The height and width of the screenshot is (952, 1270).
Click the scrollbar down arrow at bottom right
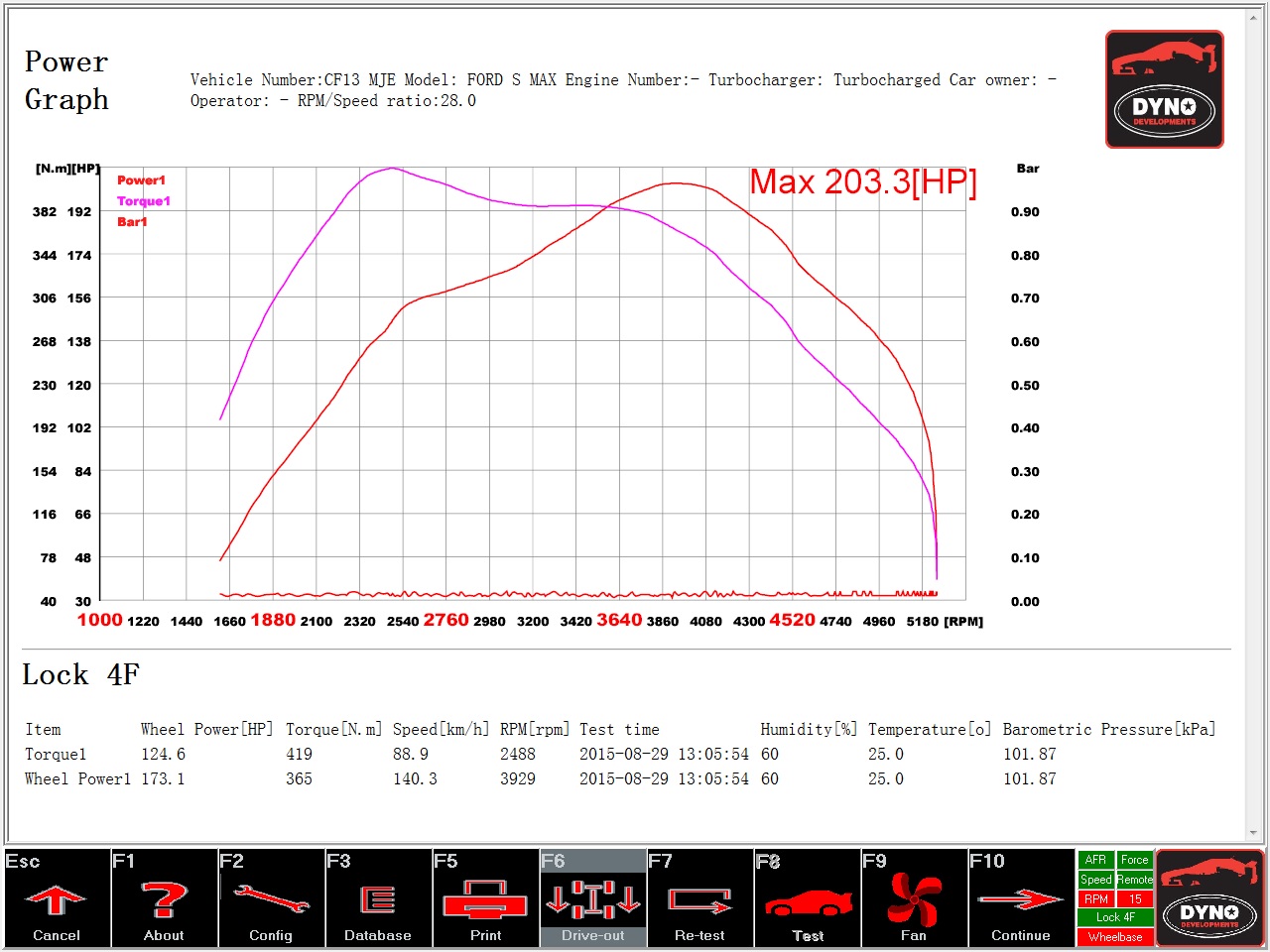[x=1255, y=833]
